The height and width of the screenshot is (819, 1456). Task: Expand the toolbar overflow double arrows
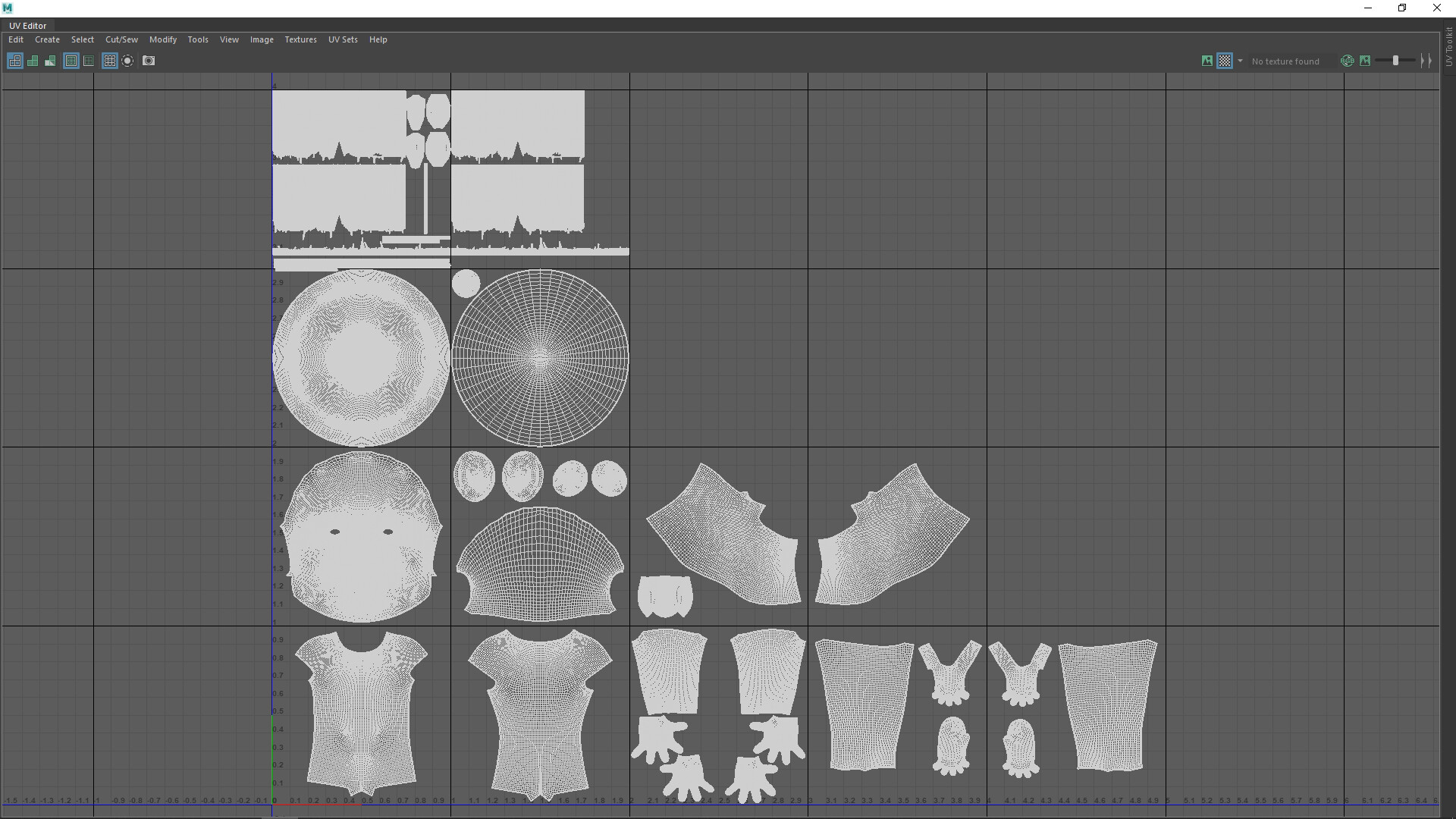point(1426,61)
